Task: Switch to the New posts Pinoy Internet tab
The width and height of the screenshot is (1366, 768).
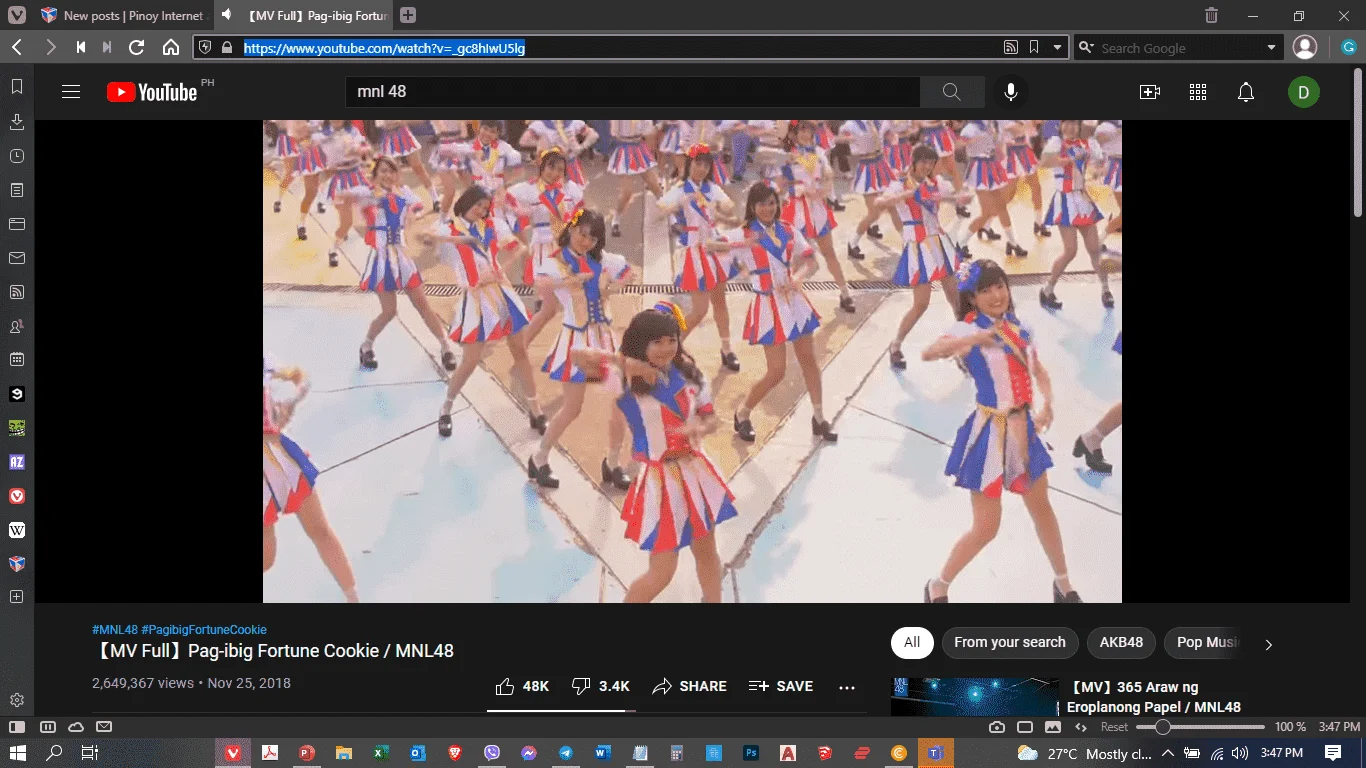Action: point(123,15)
